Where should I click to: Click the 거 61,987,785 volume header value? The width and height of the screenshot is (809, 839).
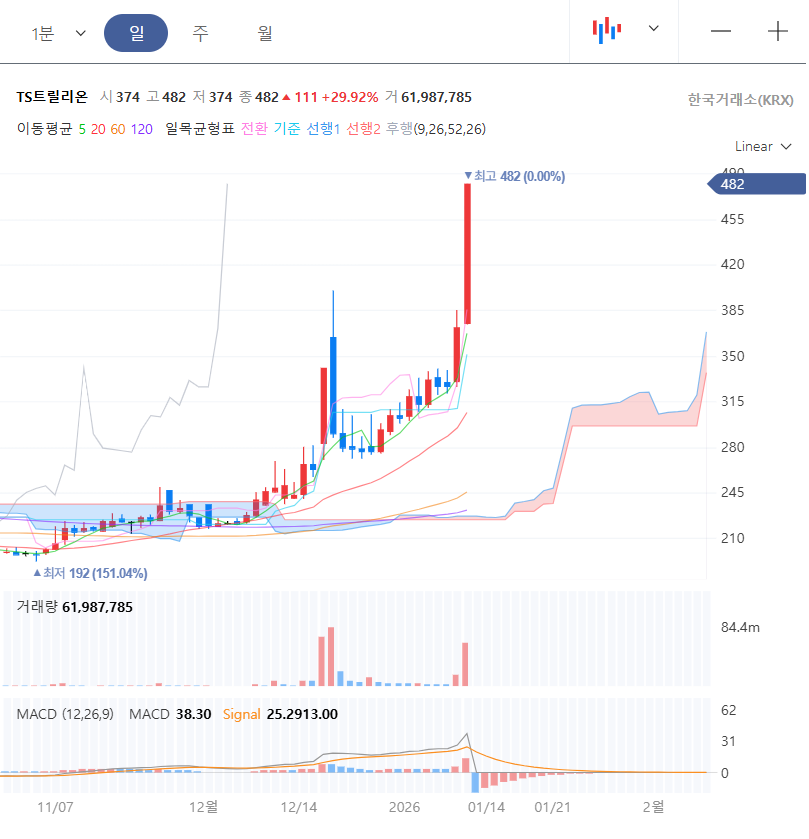(429, 97)
